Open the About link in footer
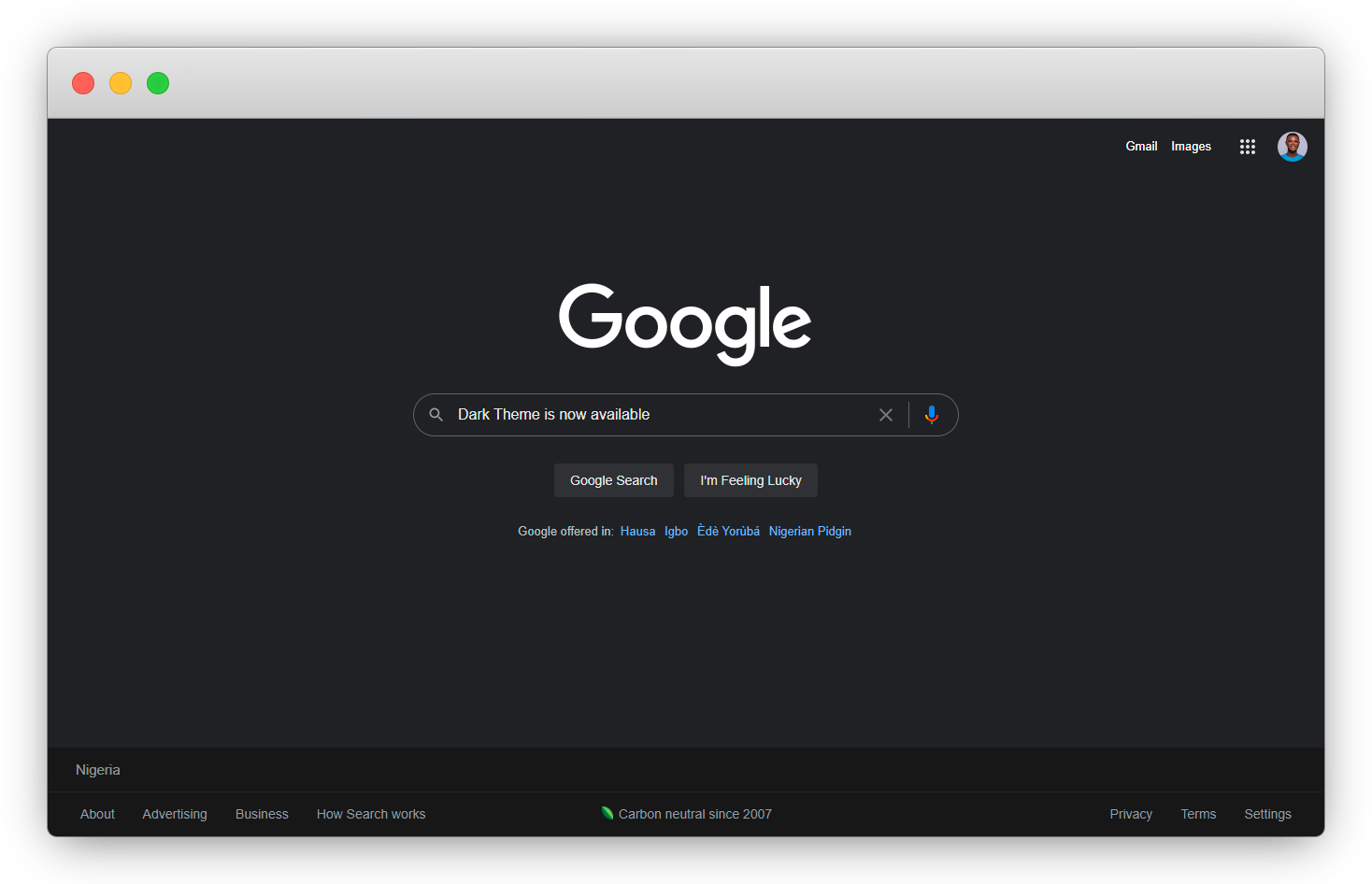 tap(97, 814)
